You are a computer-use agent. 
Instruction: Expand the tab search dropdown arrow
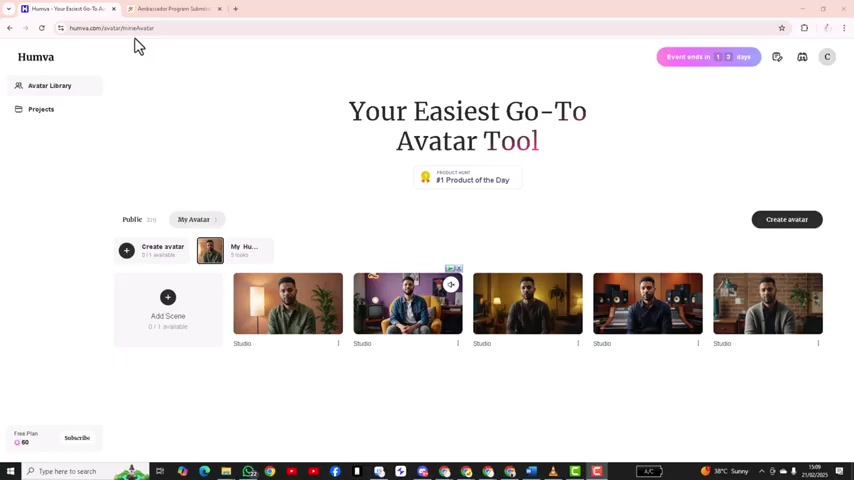click(x=9, y=9)
